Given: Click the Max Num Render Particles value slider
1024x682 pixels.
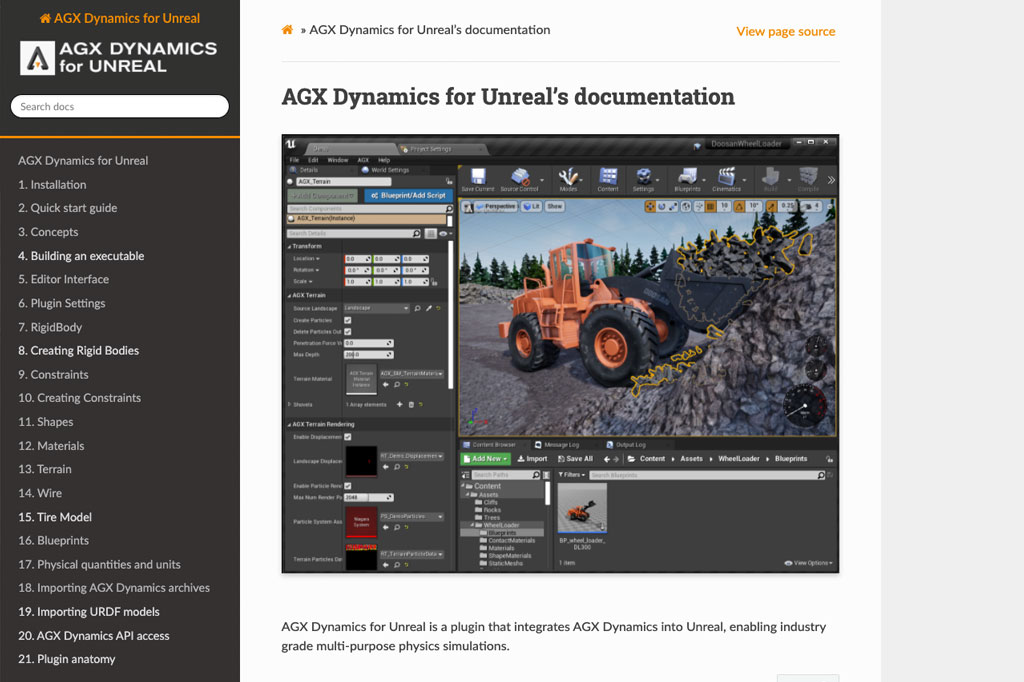Looking at the screenshot, I should pyautogui.click(x=368, y=498).
